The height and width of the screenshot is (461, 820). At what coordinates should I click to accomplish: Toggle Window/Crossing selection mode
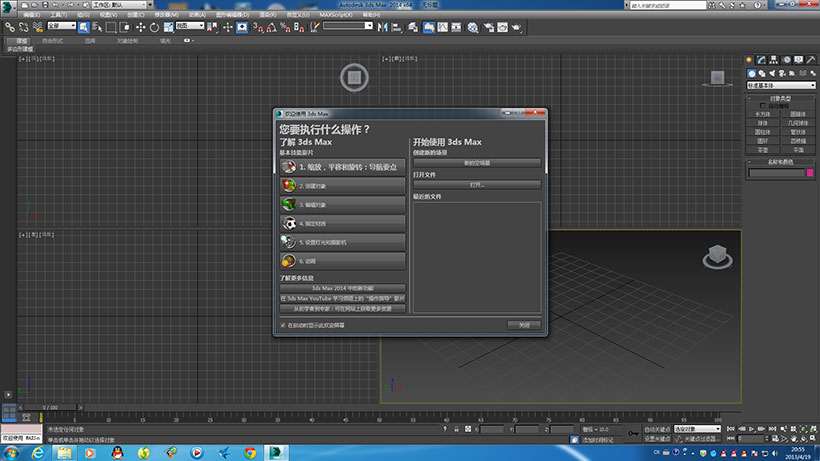coord(125,27)
